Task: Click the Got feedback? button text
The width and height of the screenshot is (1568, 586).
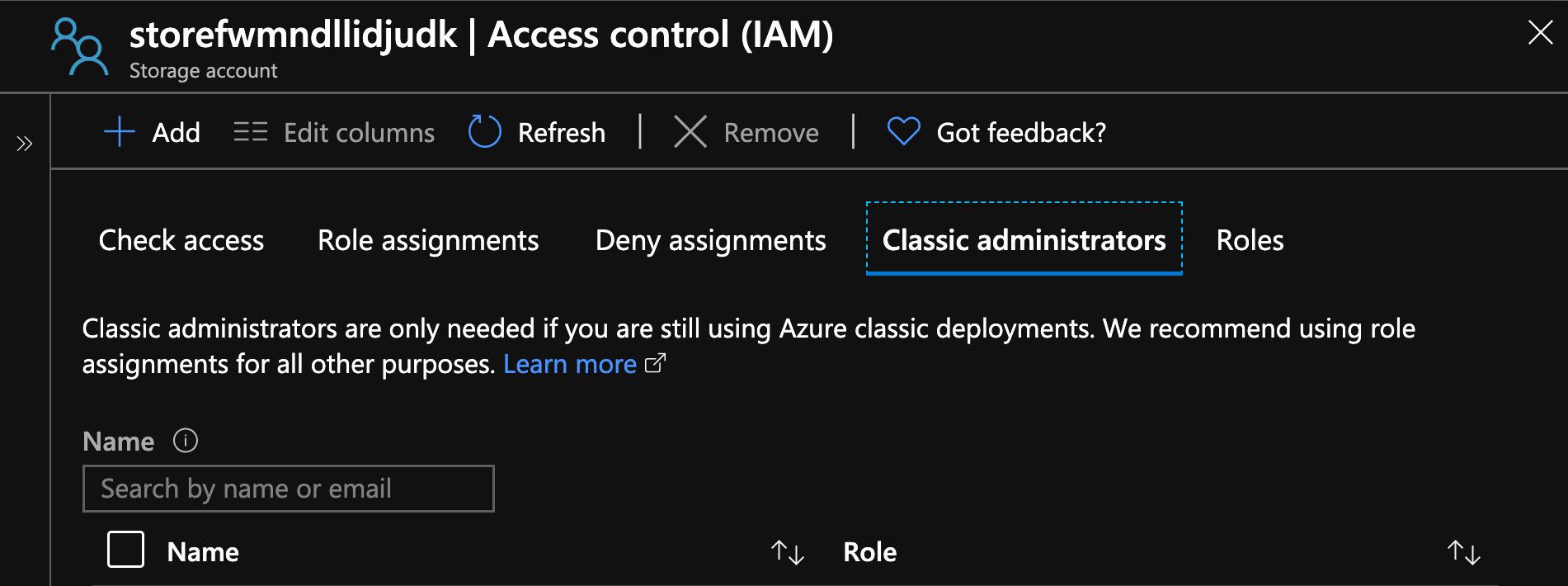Action: coord(1020,133)
